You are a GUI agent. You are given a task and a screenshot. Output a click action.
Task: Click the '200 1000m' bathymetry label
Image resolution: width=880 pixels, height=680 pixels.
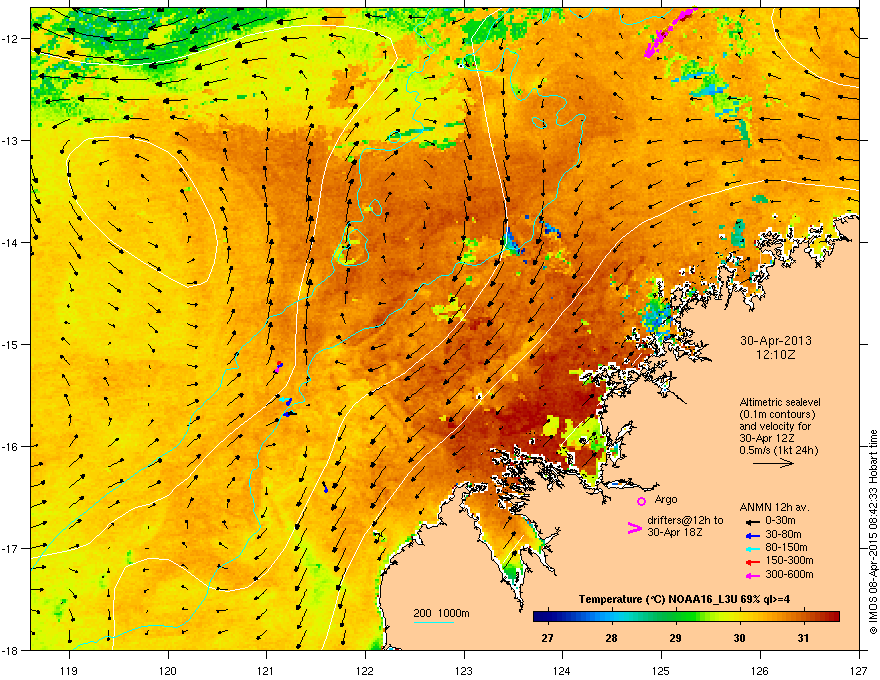[x=442, y=613]
